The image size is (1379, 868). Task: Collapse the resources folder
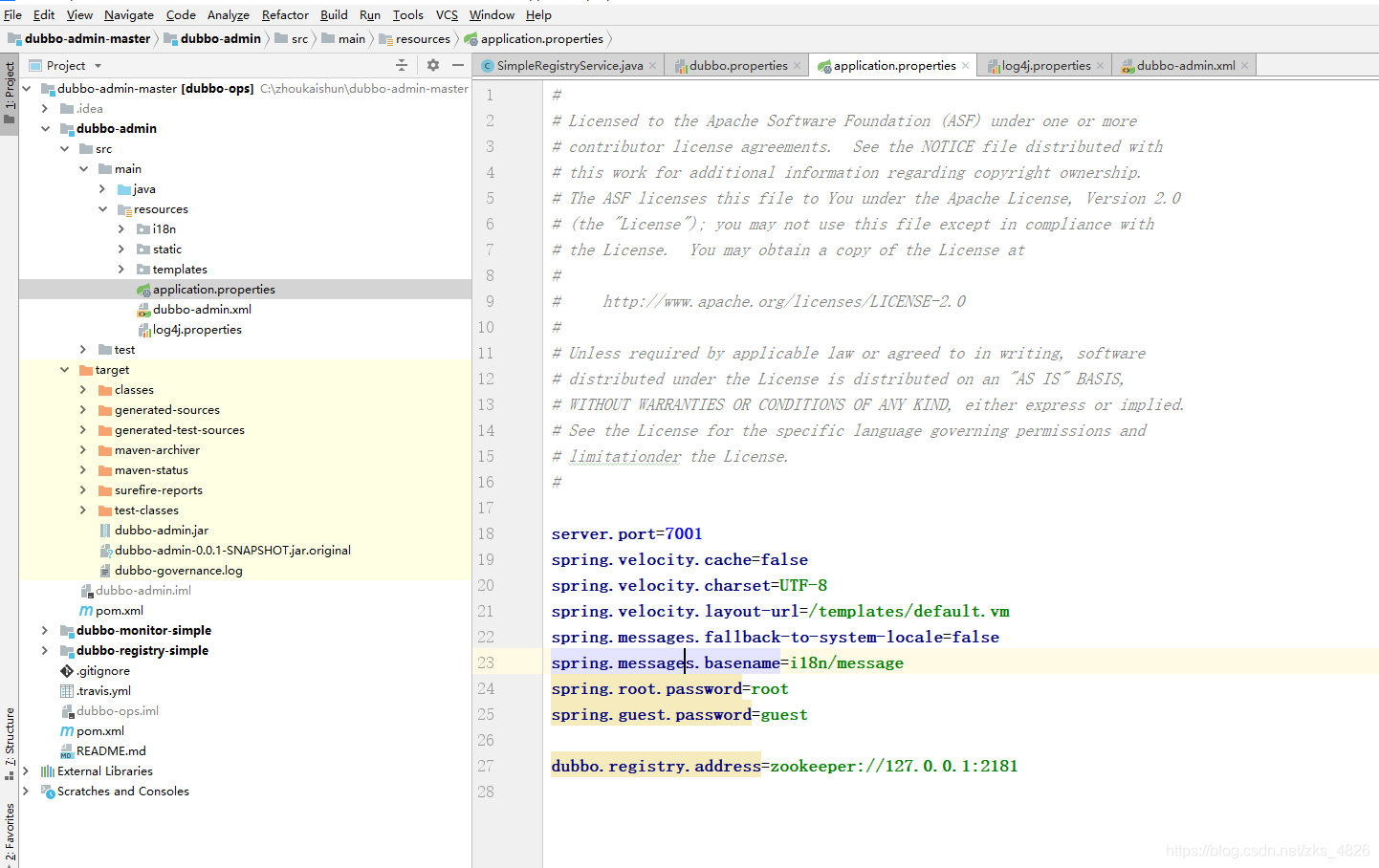coord(102,208)
